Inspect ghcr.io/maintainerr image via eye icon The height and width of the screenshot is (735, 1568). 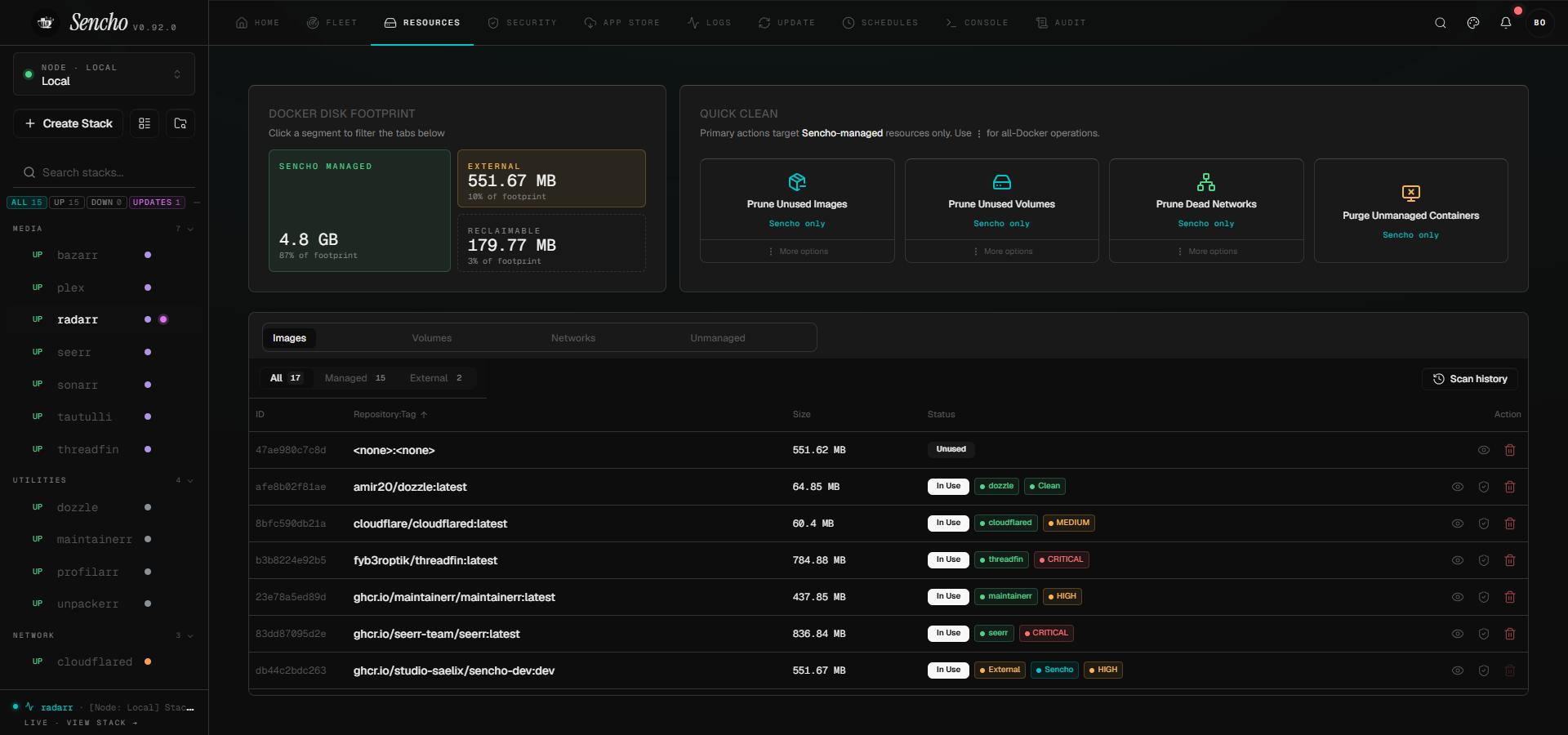(1458, 597)
